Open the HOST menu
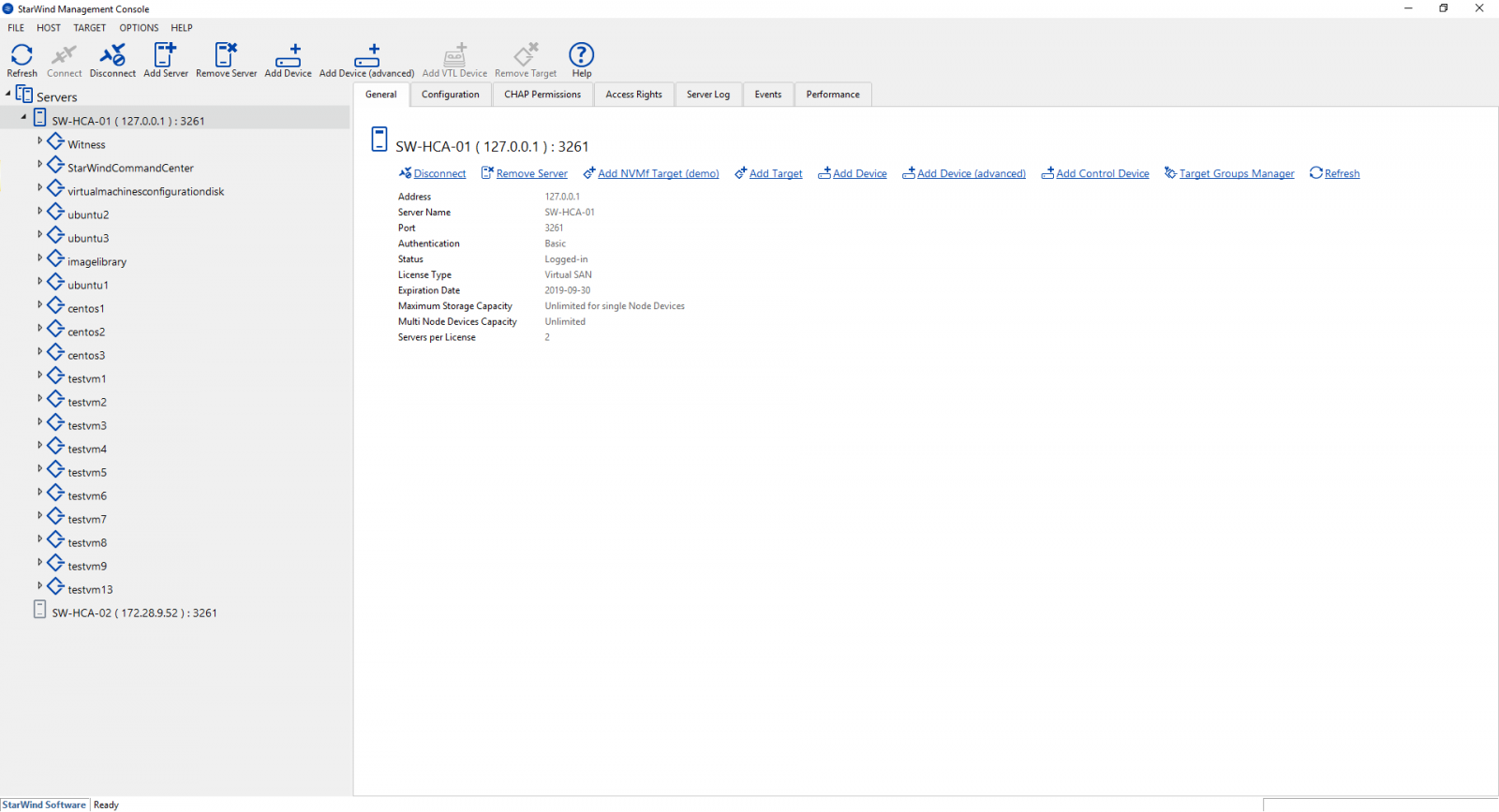1499x812 pixels. [49, 28]
